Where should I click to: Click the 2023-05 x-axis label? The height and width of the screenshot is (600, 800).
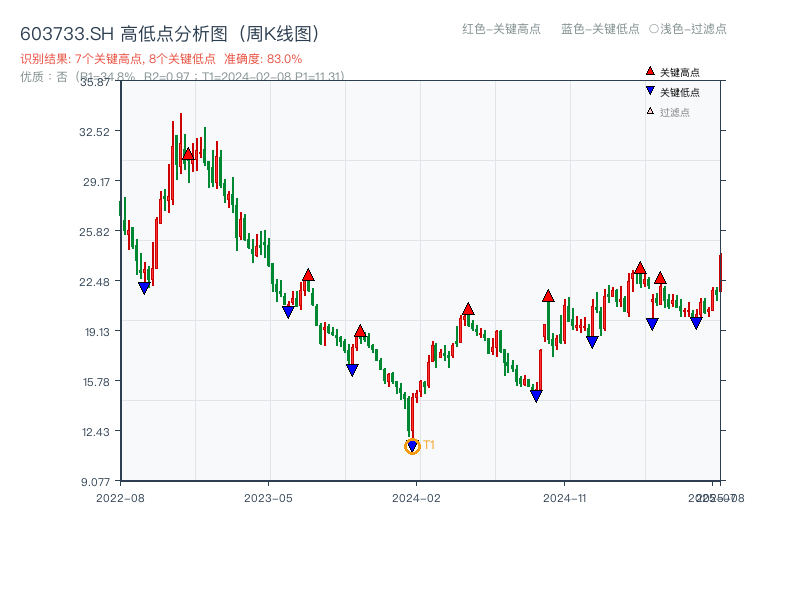[x=268, y=498]
